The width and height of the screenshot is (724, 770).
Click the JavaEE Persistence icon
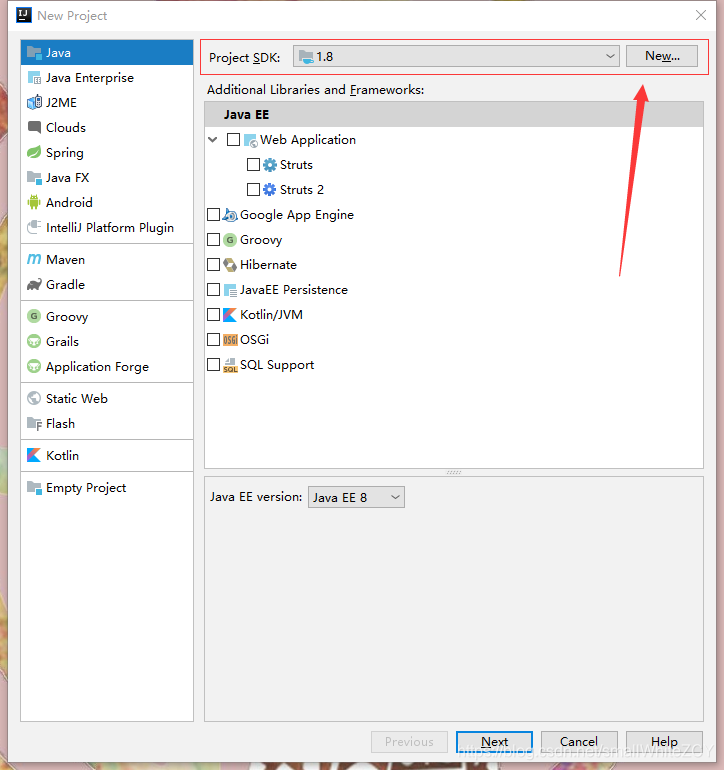230,290
